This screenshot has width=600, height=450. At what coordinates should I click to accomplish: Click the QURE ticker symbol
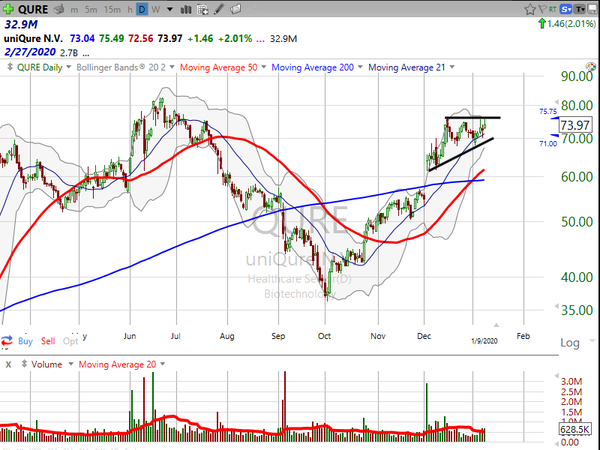tap(33, 9)
